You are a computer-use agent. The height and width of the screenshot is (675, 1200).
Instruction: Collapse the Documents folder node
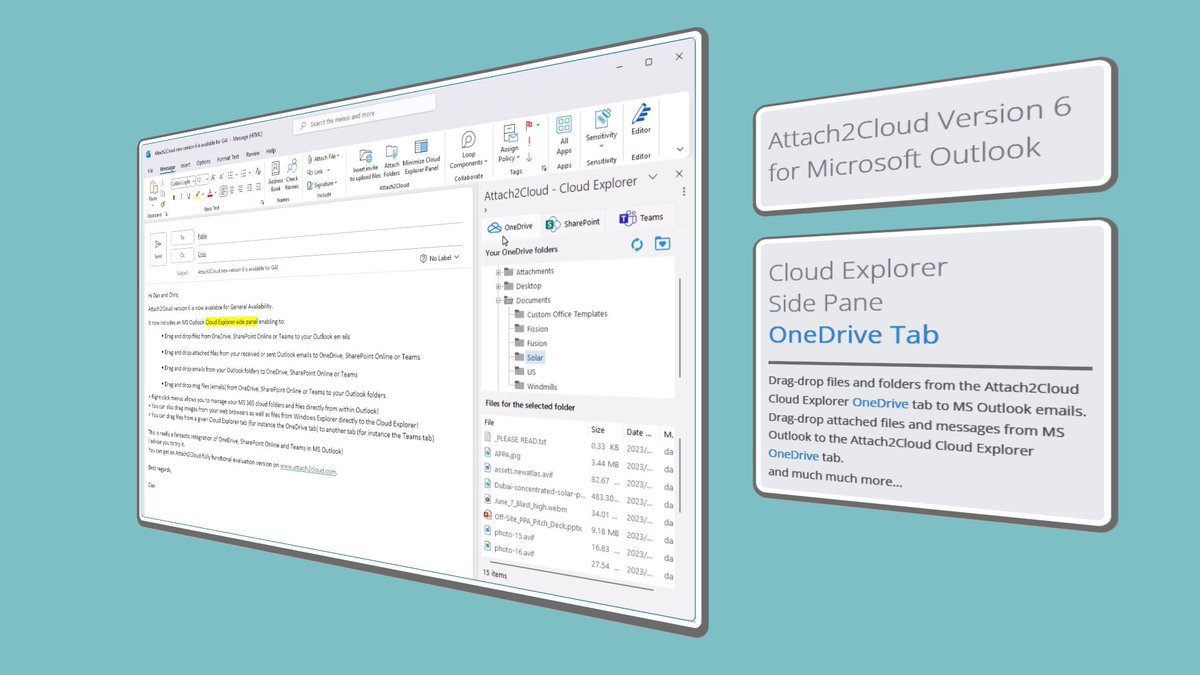coord(498,301)
